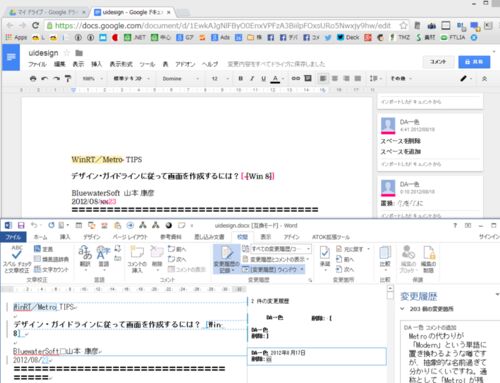Delete comment in Word ribbon
This screenshot has height=383, width=500.
click(157, 258)
